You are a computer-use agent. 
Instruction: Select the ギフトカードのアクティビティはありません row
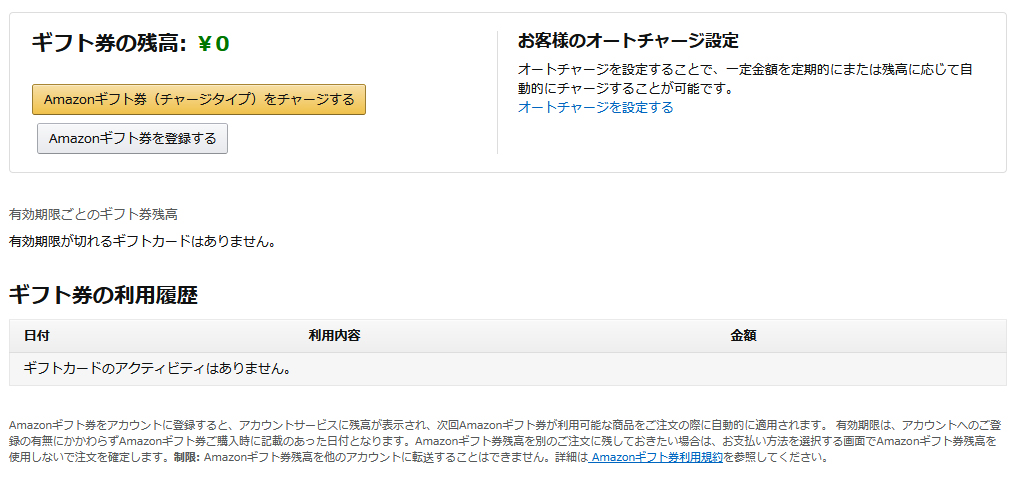tap(508, 369)
